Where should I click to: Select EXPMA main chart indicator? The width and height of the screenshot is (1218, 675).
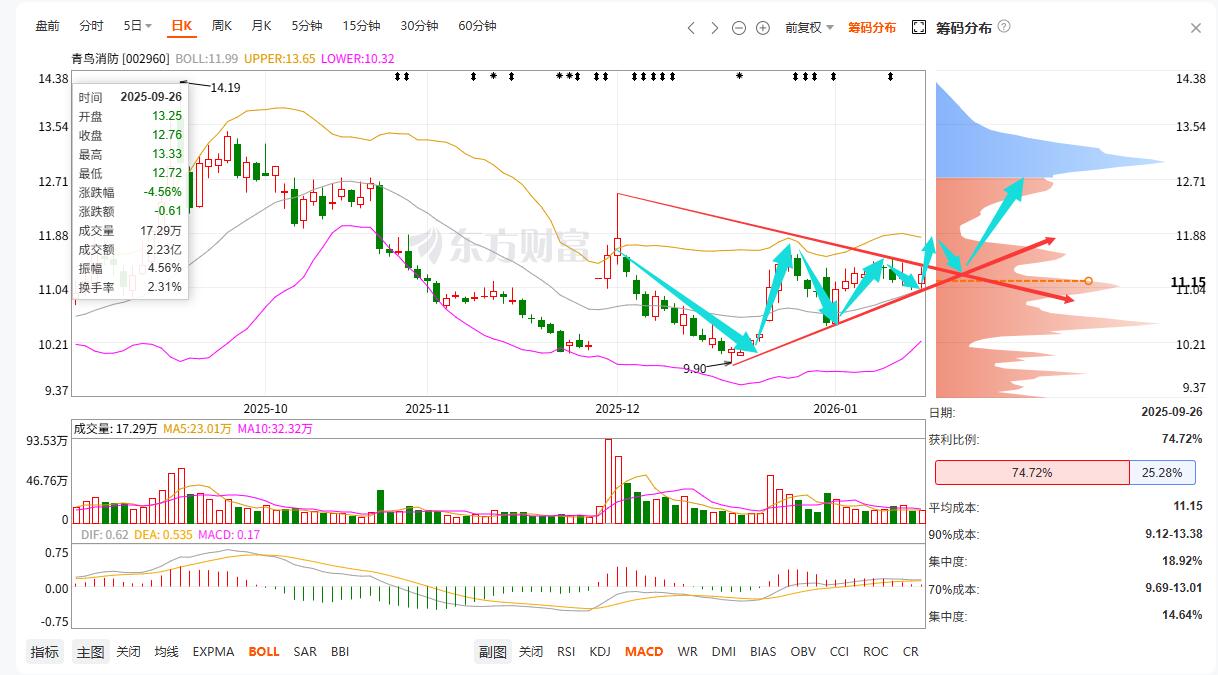coord(213,652)
